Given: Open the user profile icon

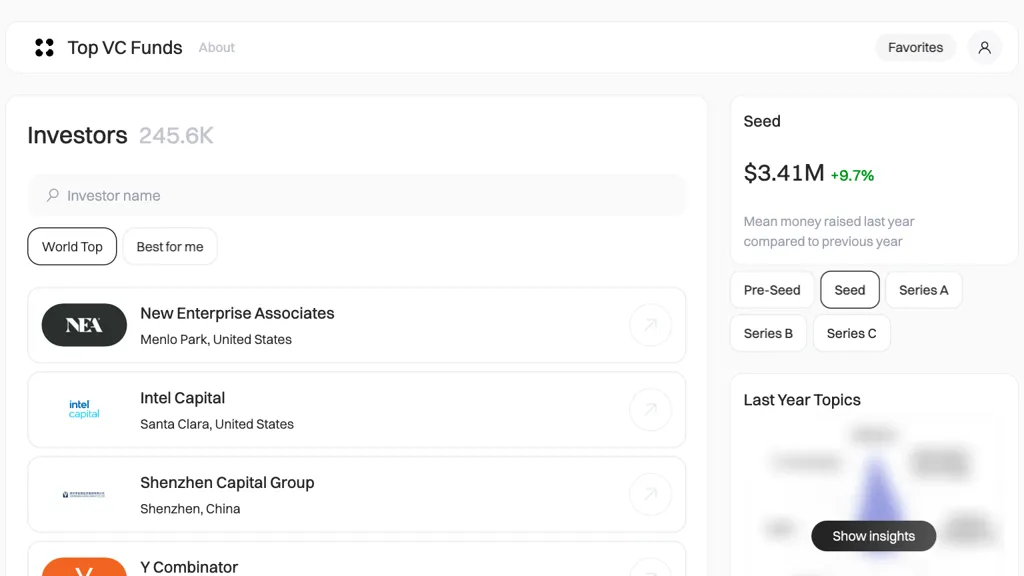Looking at the screenshot, I should tap(984, 47).
